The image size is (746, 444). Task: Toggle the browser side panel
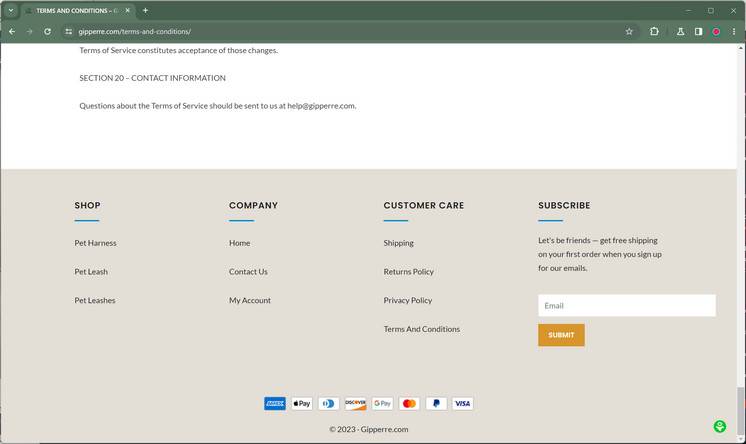pyautogui.click(x=698, y=31)
